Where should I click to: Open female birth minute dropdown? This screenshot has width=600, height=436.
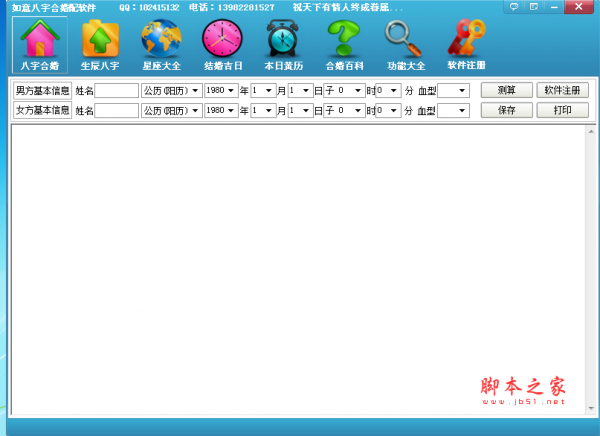click(x=388, y=111)
